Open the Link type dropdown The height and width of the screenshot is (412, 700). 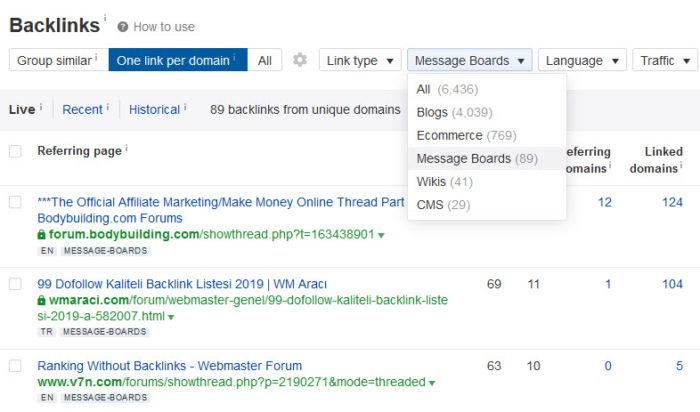coord(360,61)
